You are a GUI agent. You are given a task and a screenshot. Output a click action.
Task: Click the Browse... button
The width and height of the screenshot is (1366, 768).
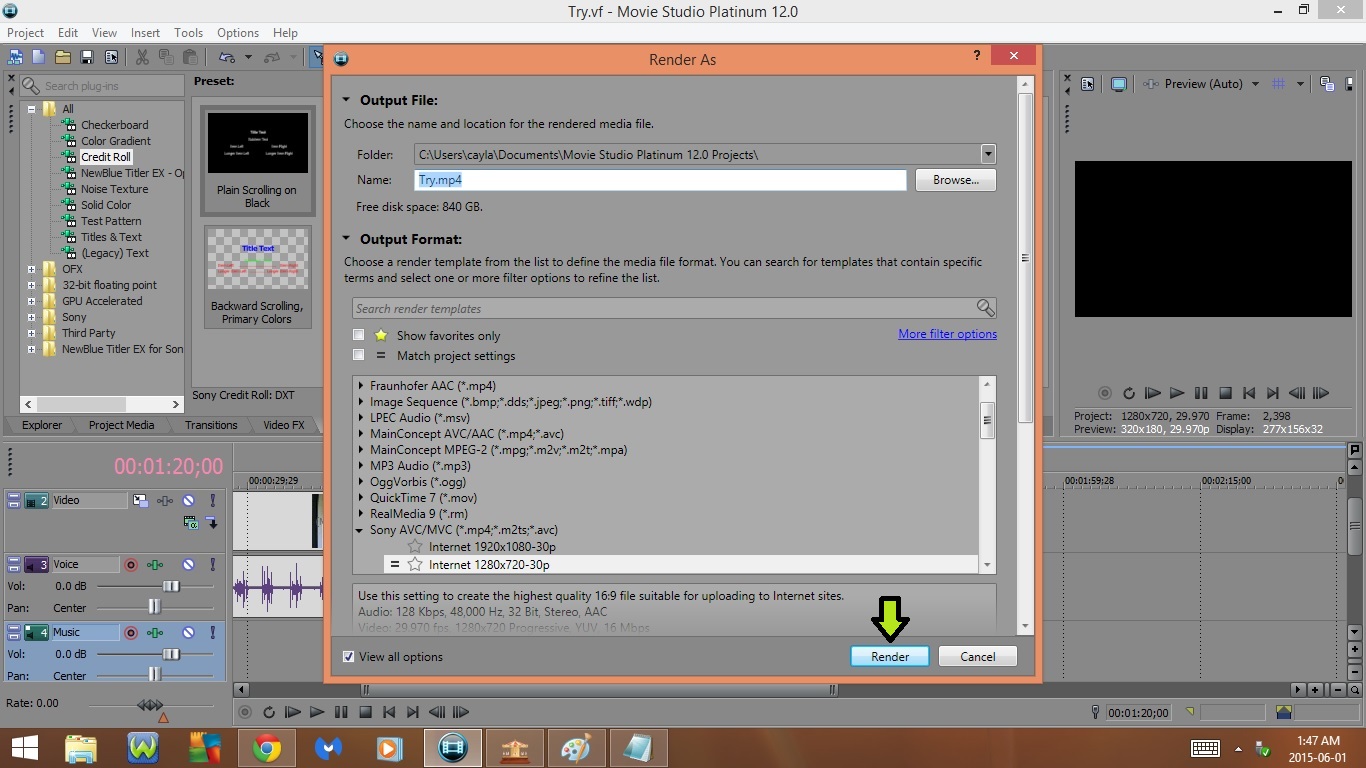pyautogui.click(x=955, y=180)
